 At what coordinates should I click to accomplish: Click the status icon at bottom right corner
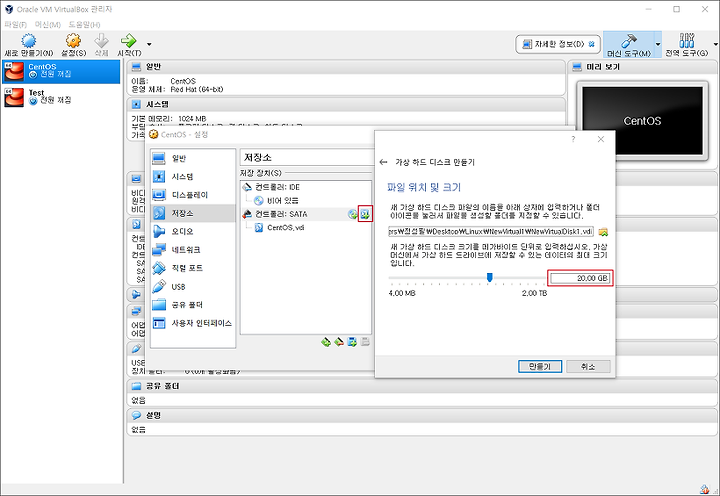(x=704, y=490)
